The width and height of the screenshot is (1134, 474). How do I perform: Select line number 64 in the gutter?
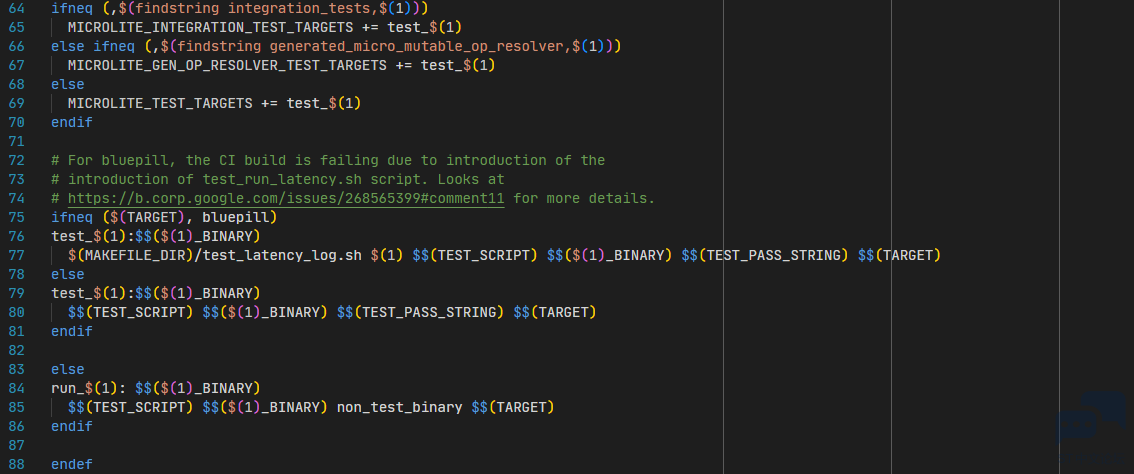coord(17,9)
